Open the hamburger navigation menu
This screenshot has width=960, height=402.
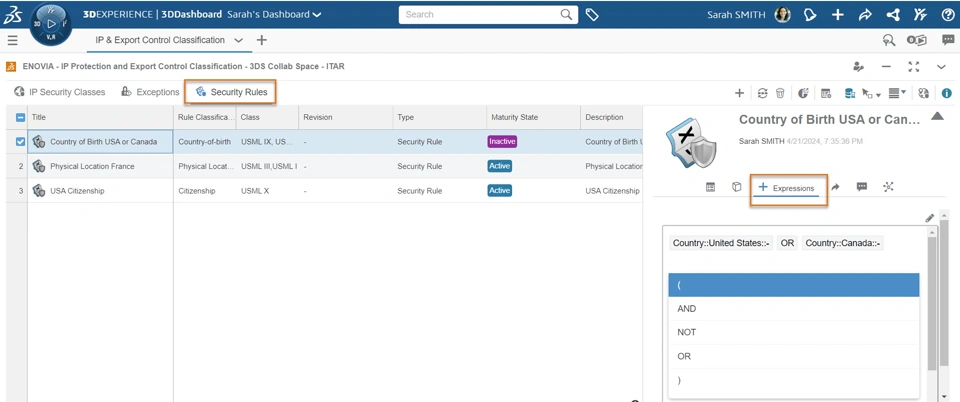[x=12, y=40]
